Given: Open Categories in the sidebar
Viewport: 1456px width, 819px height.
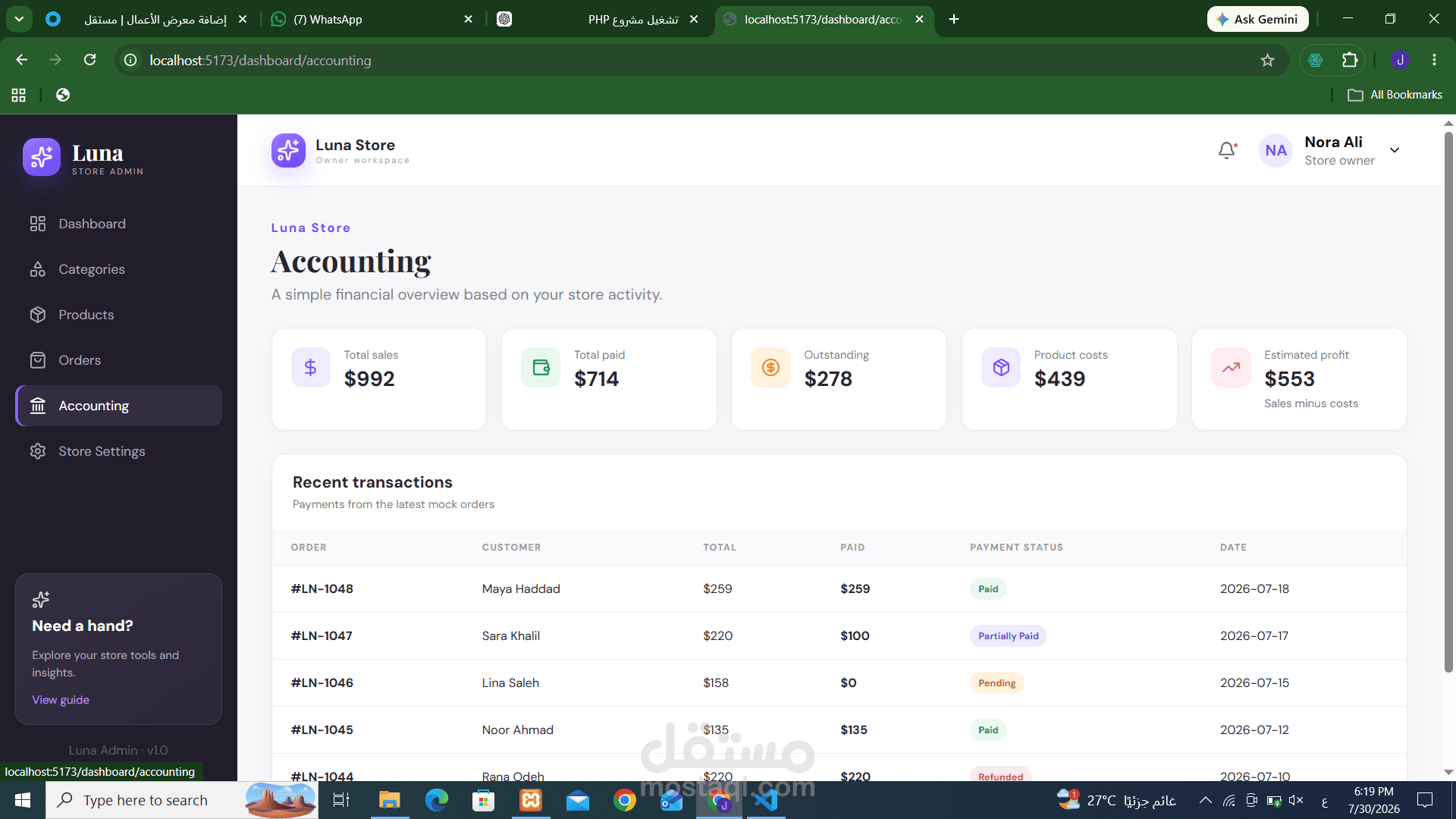Looking at the screenshot, I should pyautogui.click(x=118, y=269).
